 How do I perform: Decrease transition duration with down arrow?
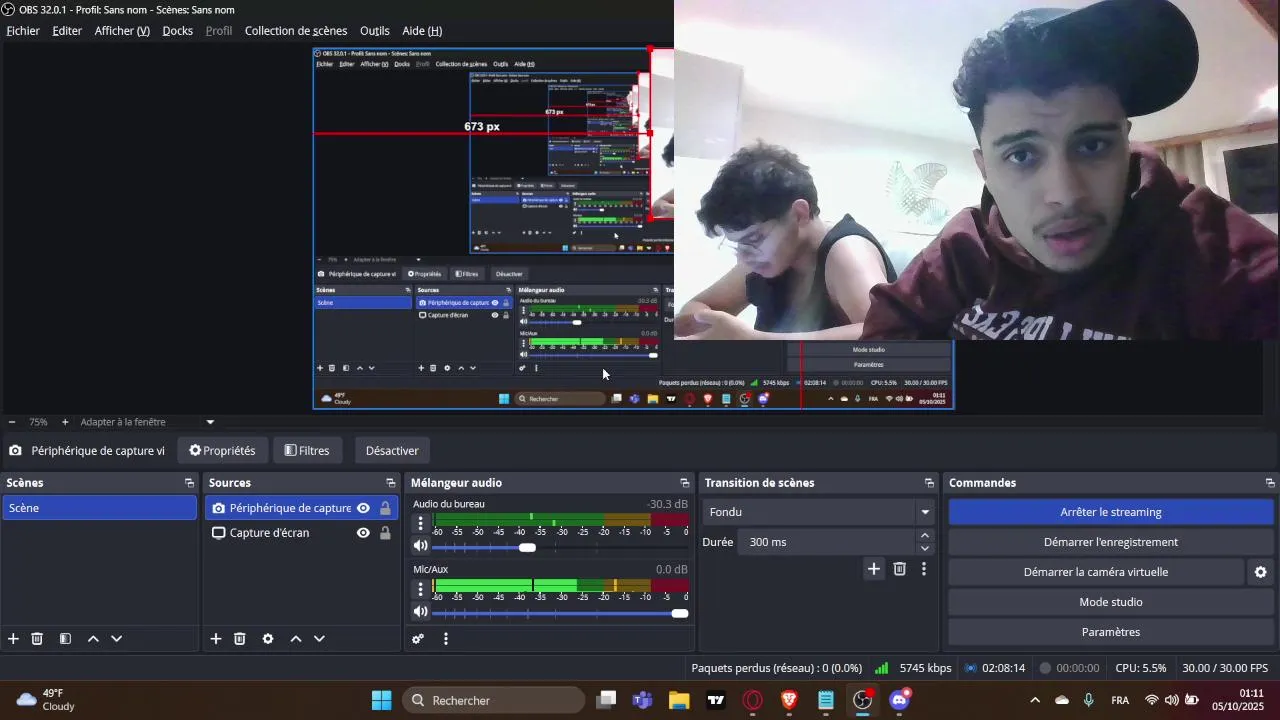tap(925, 548)
